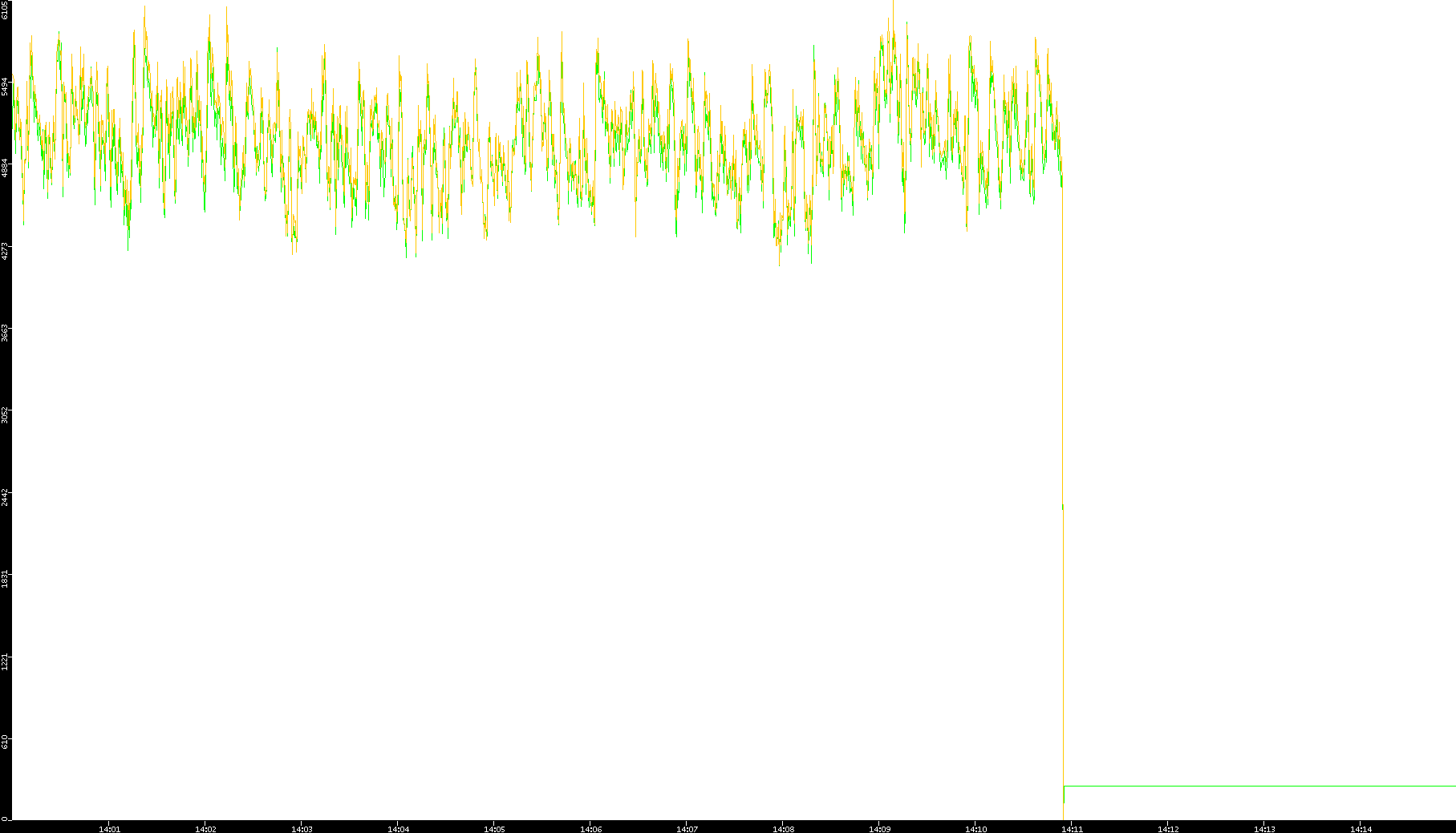Click the 5494 label on the vertical axis
This screenshot has width=1456, height=833.
click(6, 87)
